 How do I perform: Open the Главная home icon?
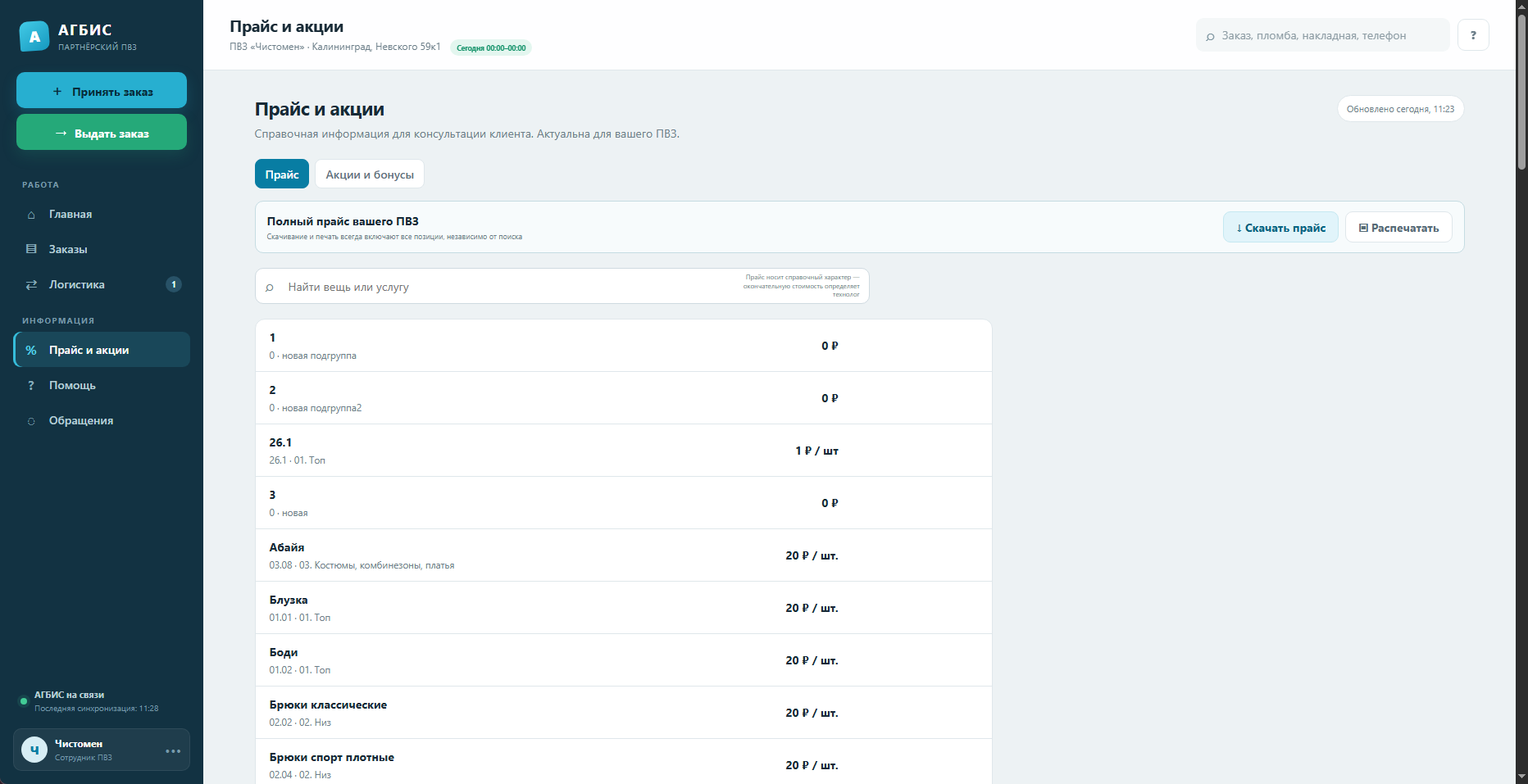tap(31, 215)
